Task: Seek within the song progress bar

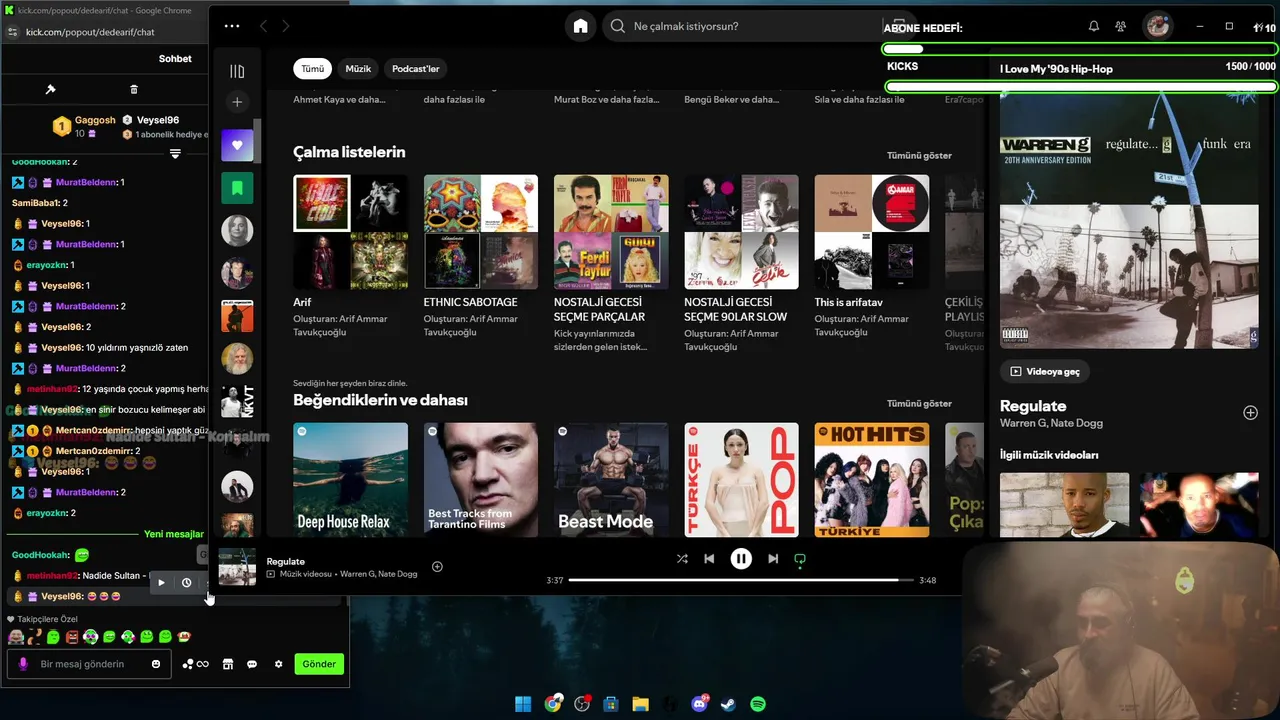Action: point(741,580)
